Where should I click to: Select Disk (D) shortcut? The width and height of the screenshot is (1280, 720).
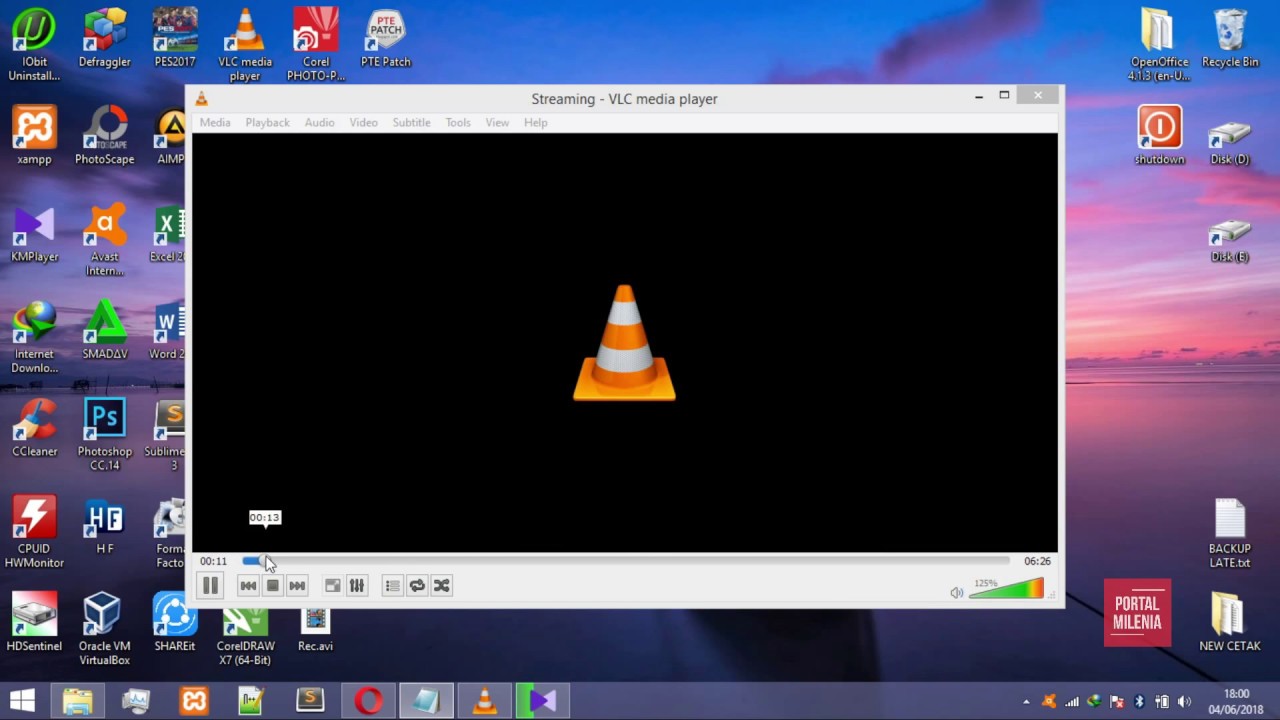click(1230, 143)
